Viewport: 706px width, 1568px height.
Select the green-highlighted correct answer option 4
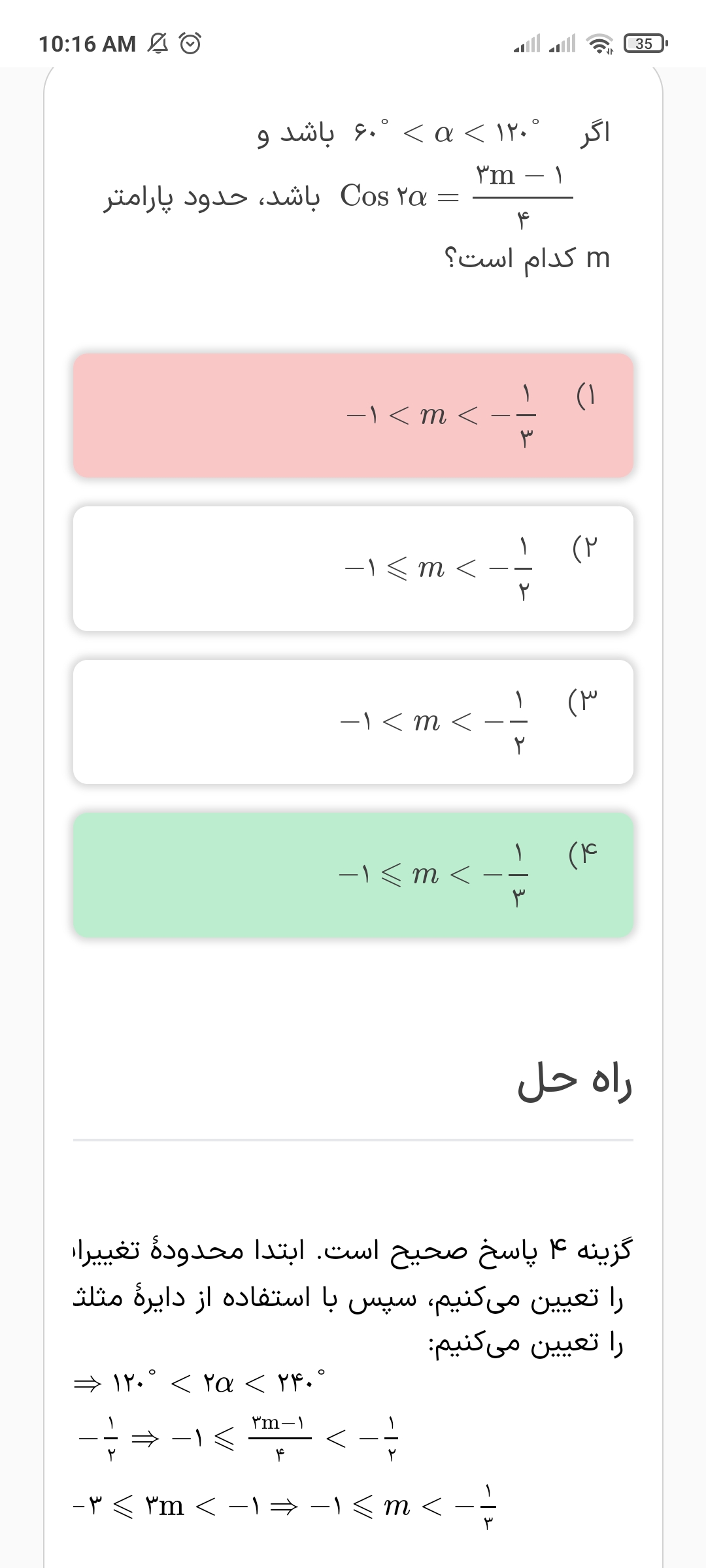point(353,874)
